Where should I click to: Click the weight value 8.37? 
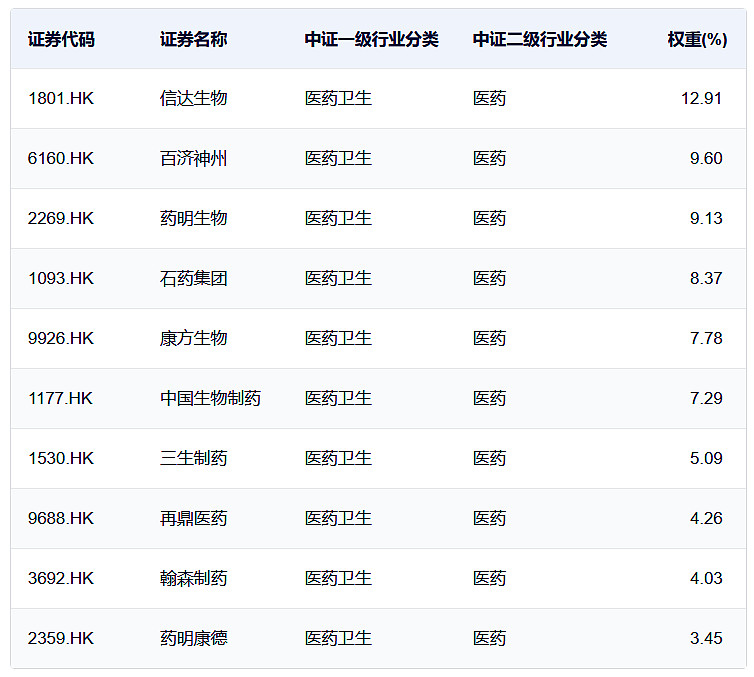coord(706,278)
